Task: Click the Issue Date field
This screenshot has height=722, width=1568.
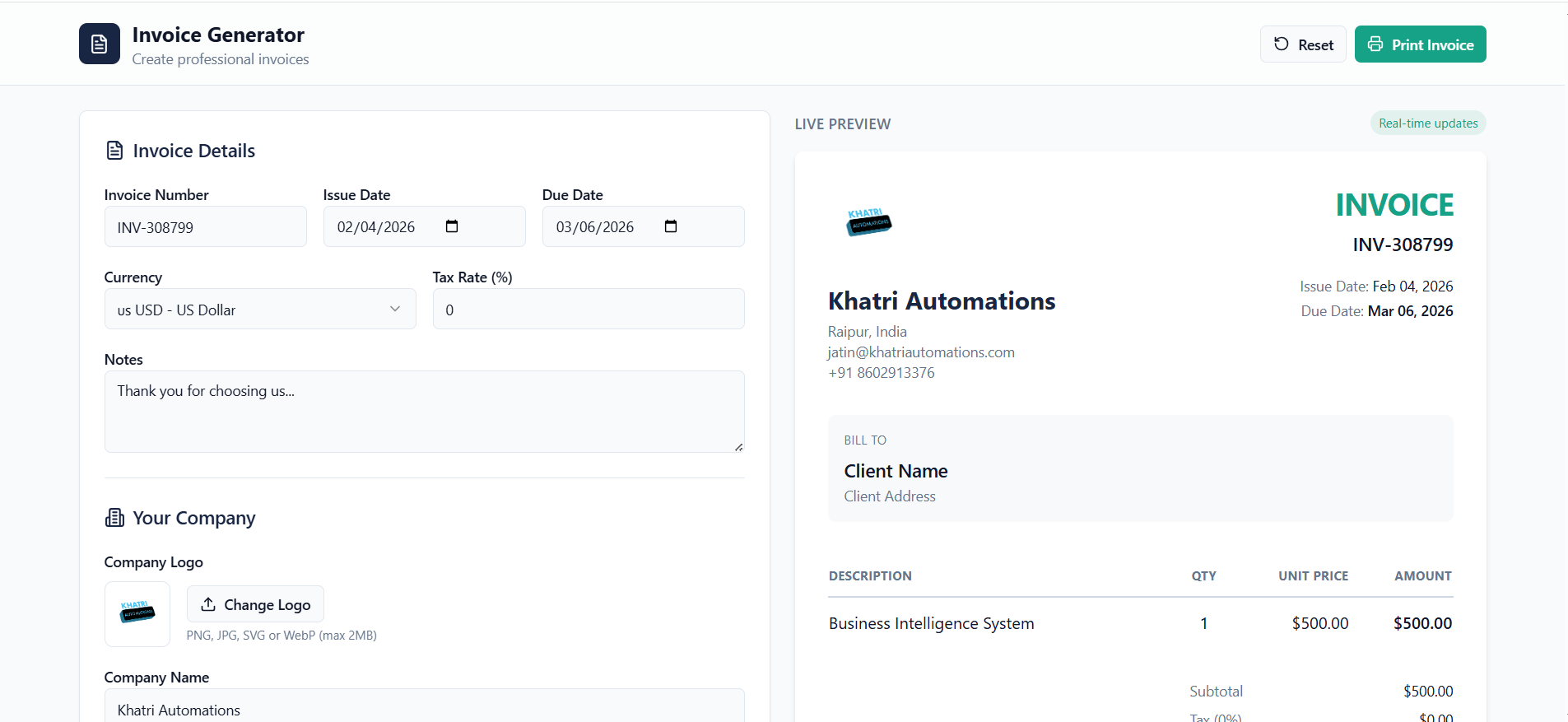Action: 425,227
